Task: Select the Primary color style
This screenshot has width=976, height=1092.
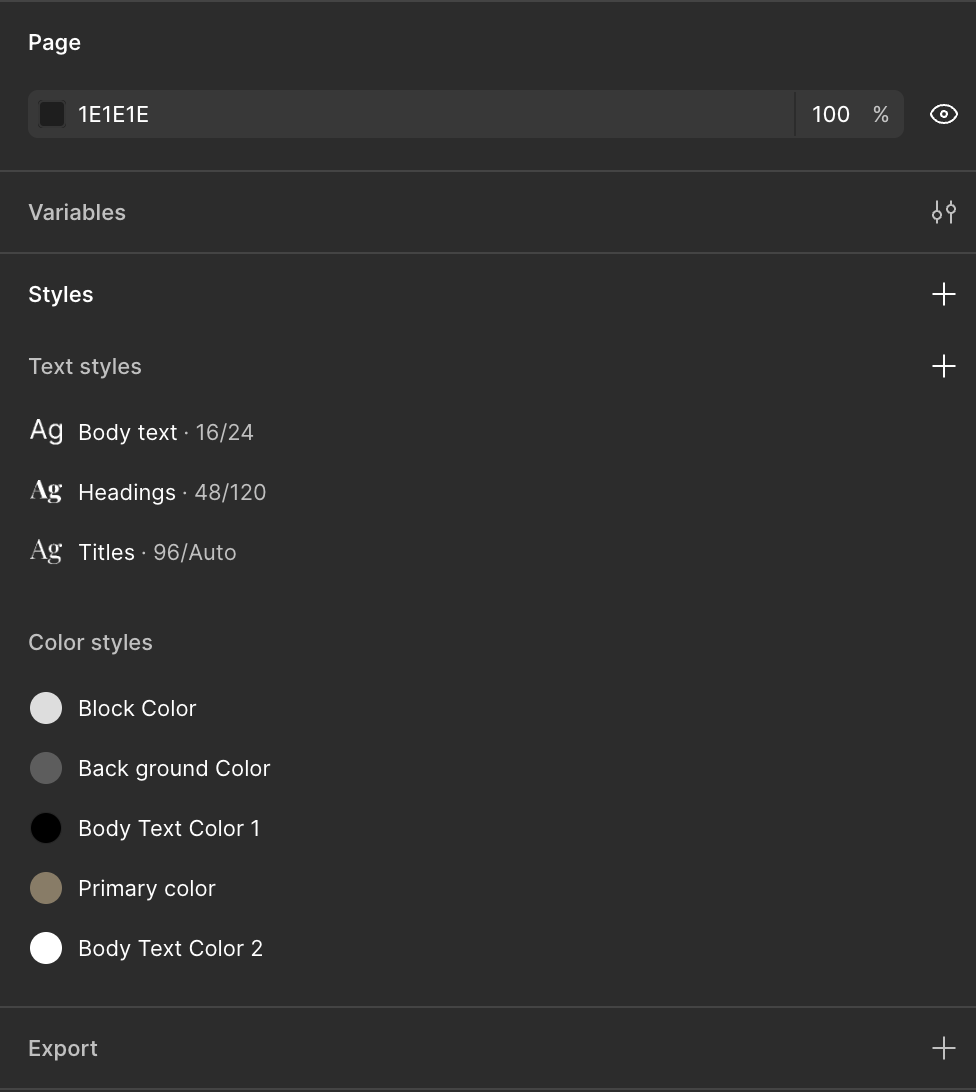Action: pyautogui.click(x=146, y=888)
